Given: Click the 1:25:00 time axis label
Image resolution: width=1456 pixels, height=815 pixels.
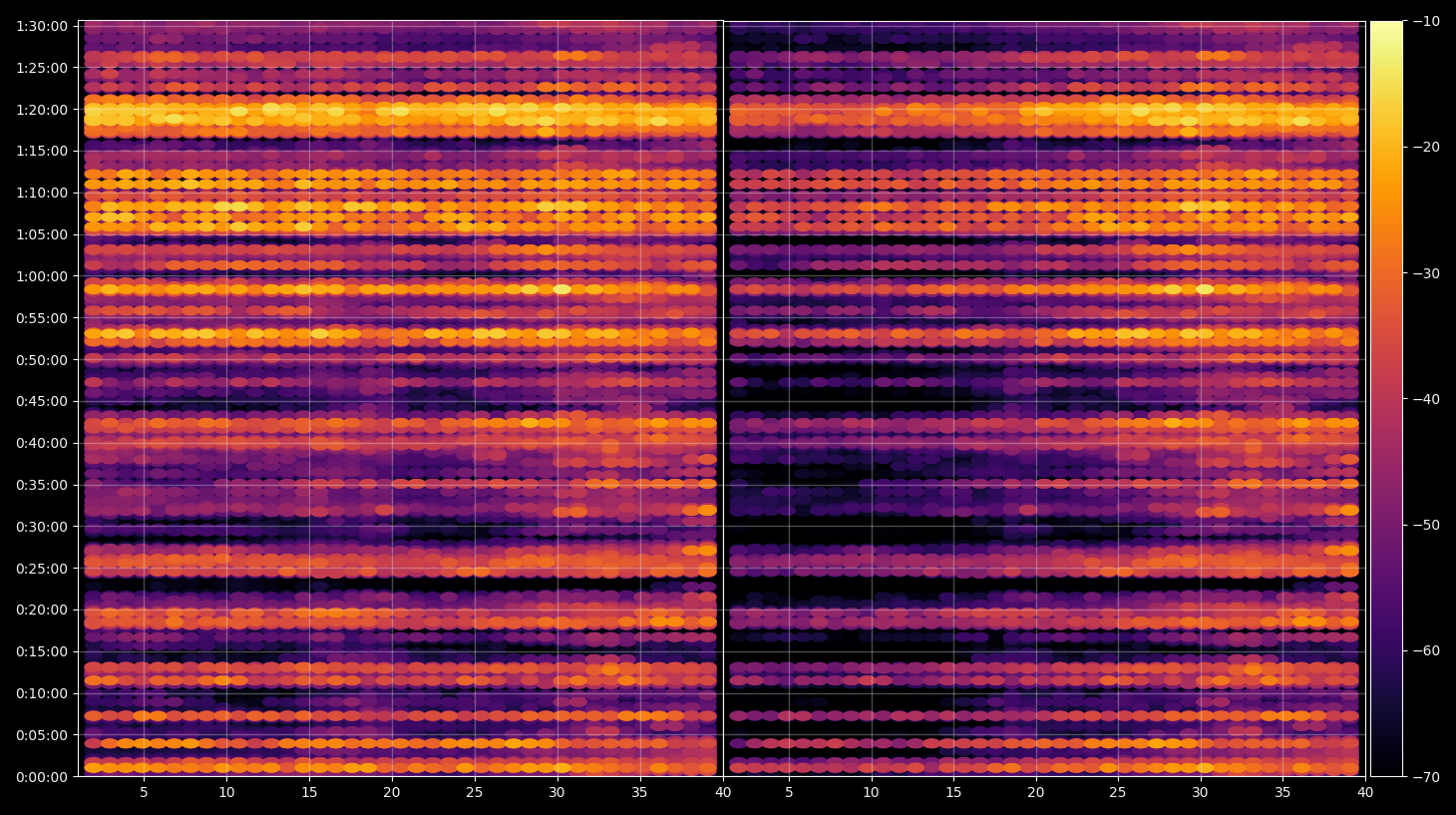Looking at the screenshot, I should tap(42, 68).
